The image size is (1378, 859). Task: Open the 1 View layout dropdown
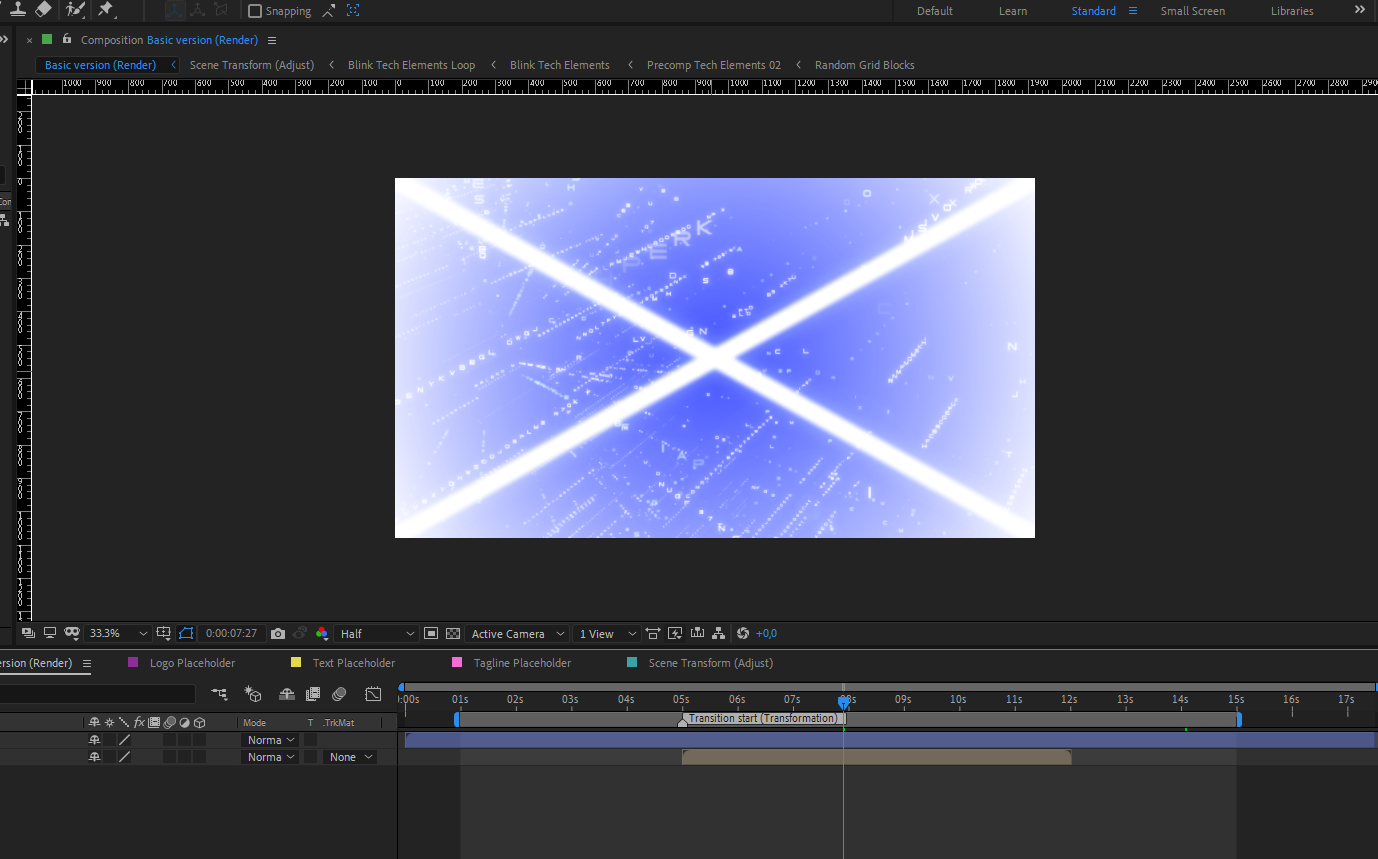[606, 633]
